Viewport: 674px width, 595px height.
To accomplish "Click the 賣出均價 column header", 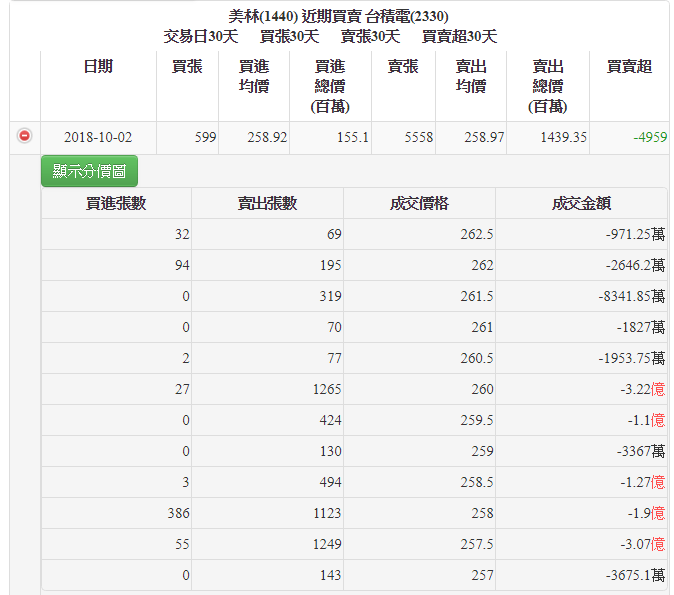I will click(x=471, y=76).
